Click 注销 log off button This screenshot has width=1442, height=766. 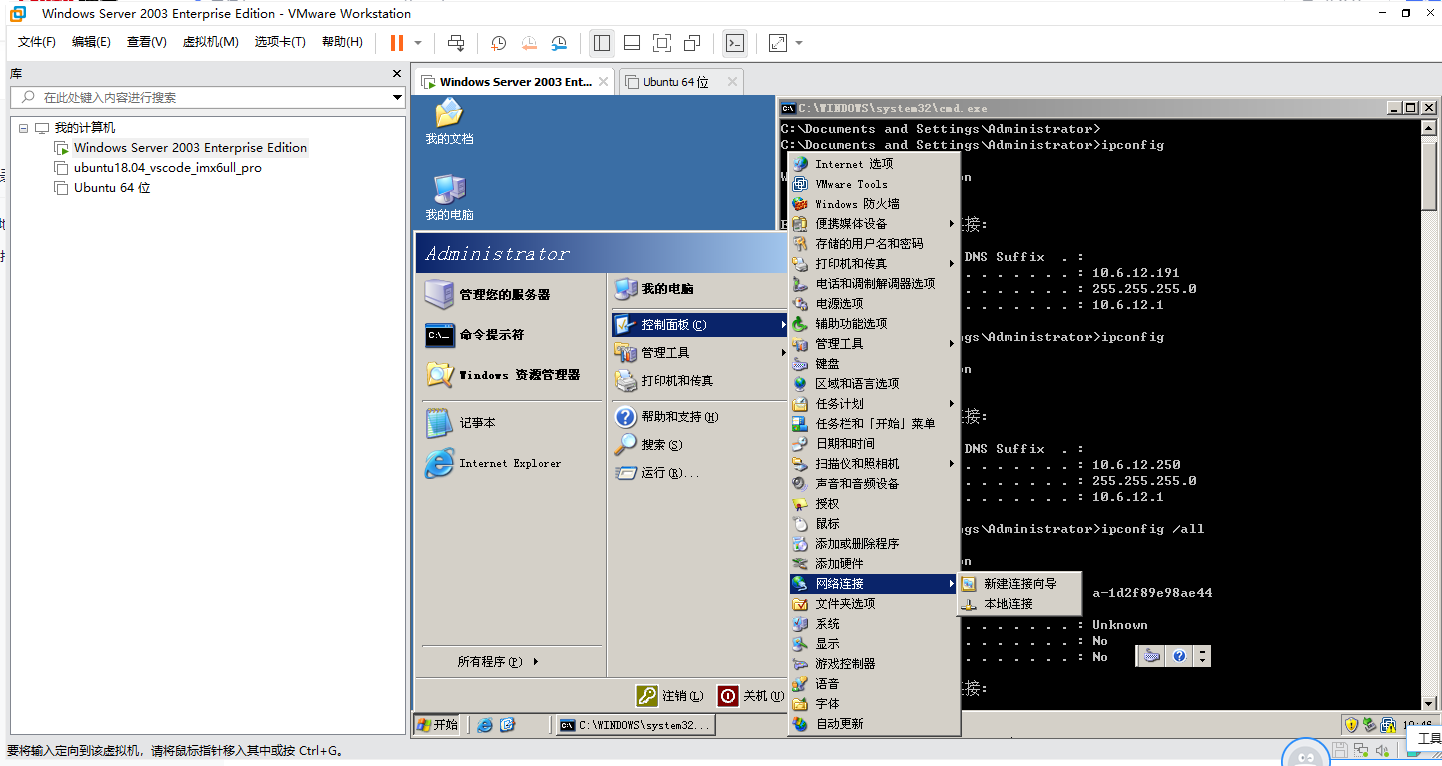tap(671, 696)
